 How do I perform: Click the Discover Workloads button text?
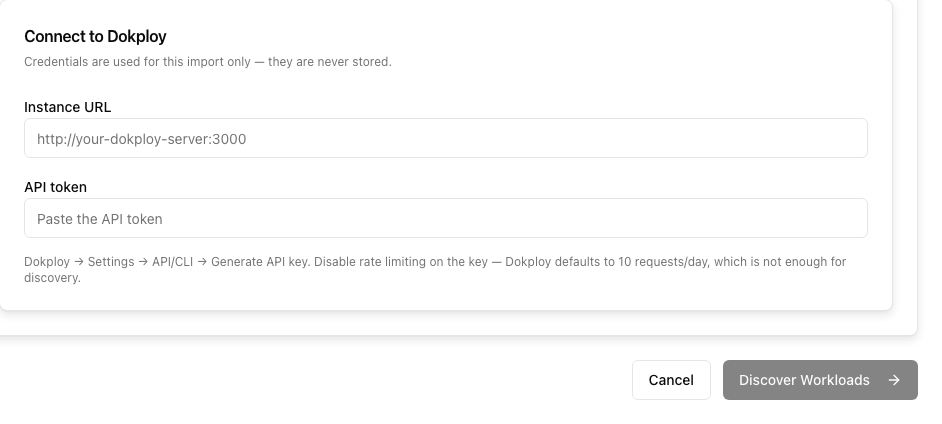tap(804, 380)
